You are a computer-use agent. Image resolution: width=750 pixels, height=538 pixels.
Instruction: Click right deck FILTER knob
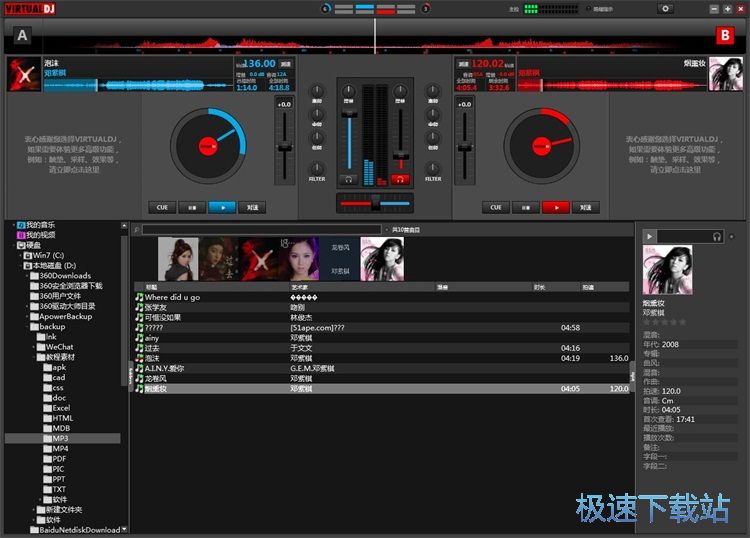click(x=433, y=168)
